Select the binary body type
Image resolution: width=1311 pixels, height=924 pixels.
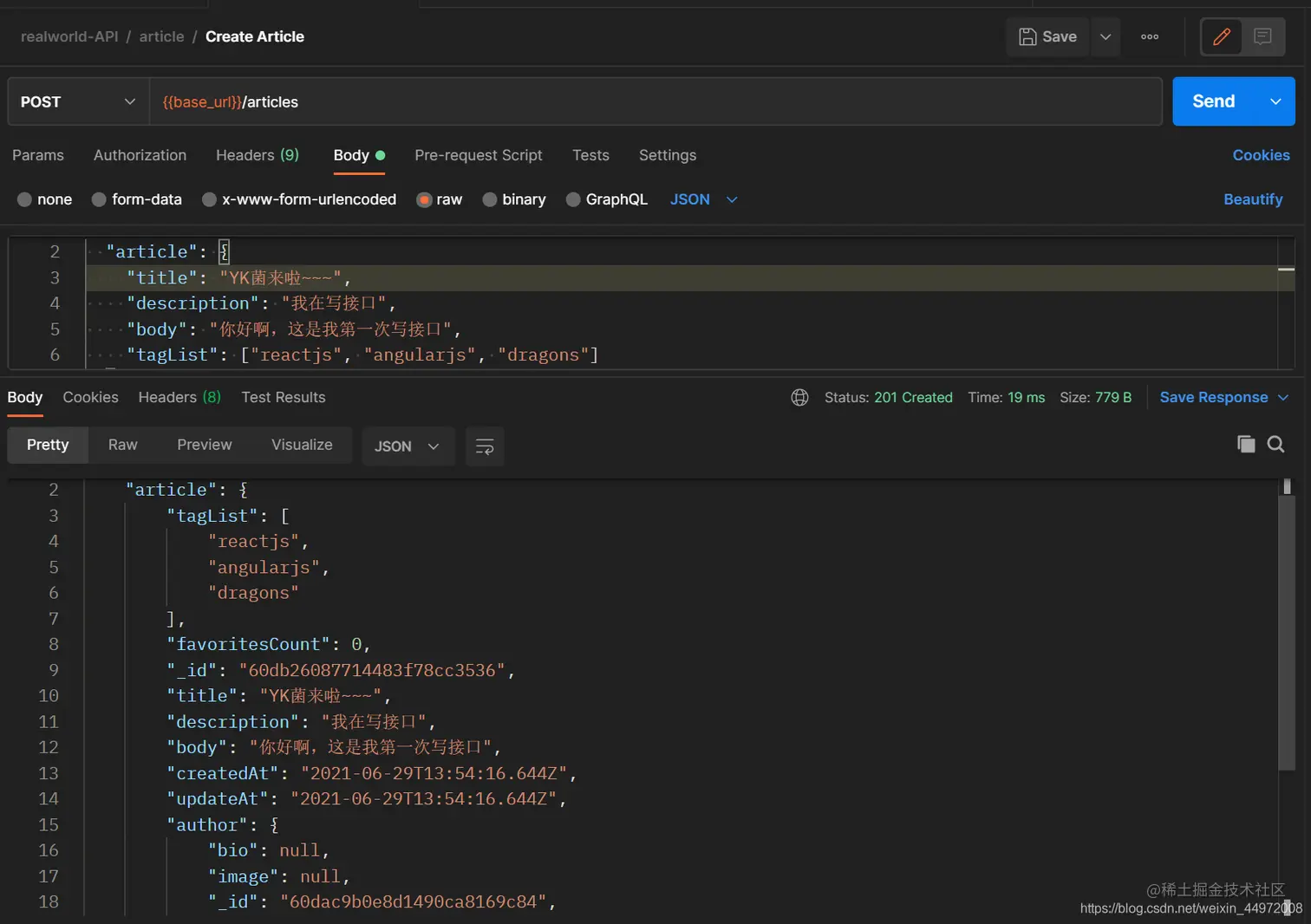pos(513,199)
